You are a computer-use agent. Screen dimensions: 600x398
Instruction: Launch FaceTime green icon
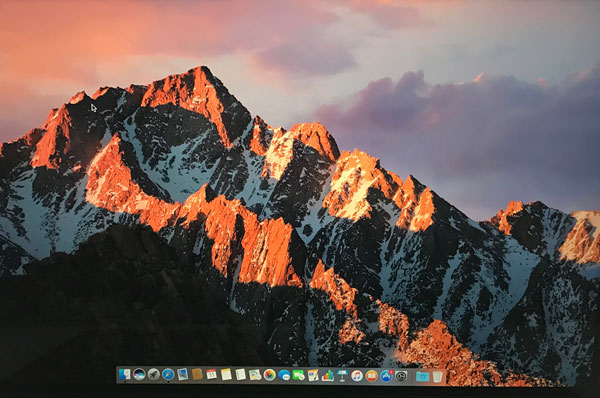point(298,375)
